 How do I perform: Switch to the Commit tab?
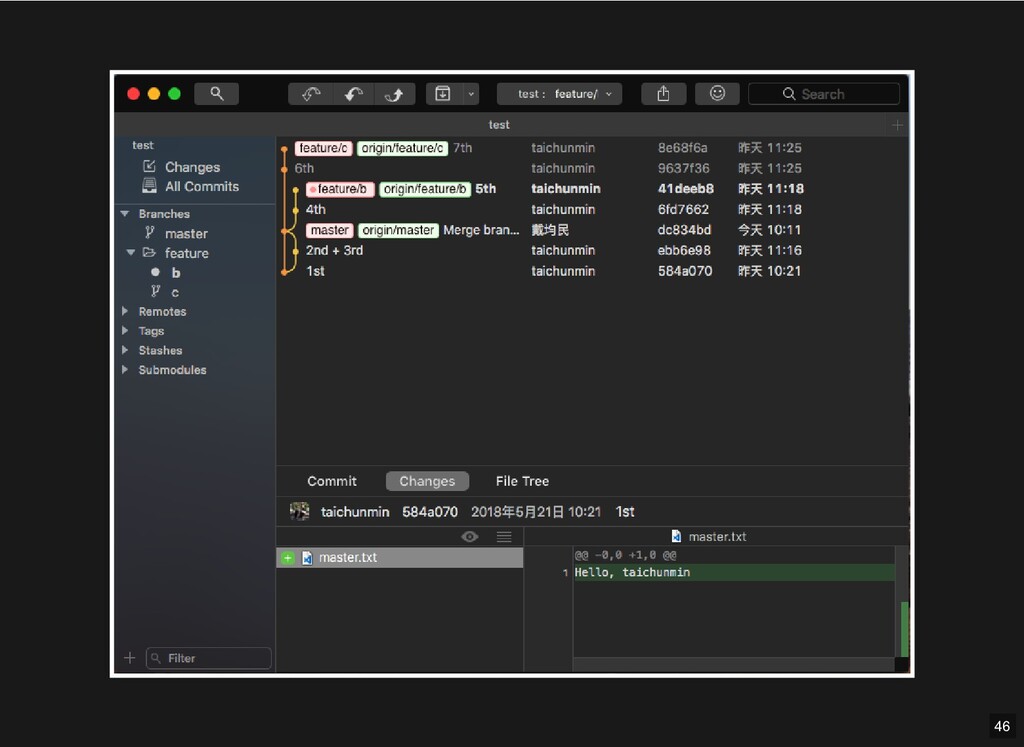click(x=332, y=481)
